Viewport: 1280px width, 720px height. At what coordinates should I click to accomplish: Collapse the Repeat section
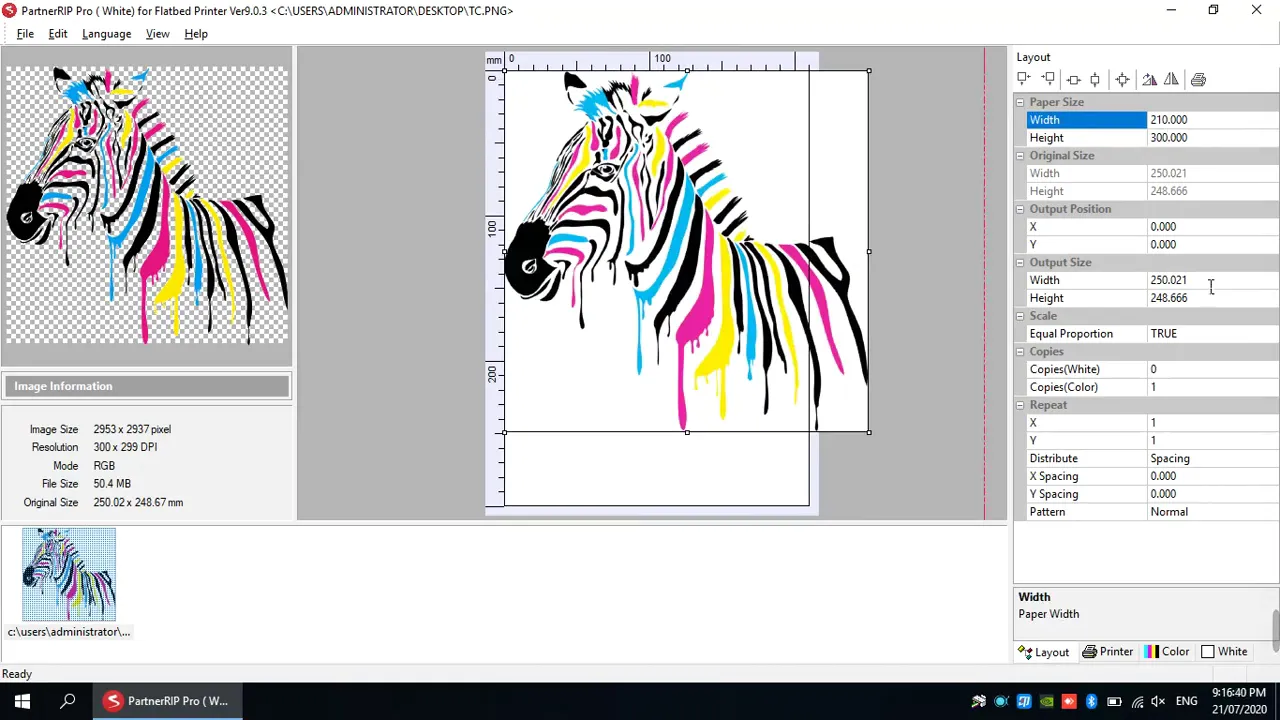[x=1020, y=405]
